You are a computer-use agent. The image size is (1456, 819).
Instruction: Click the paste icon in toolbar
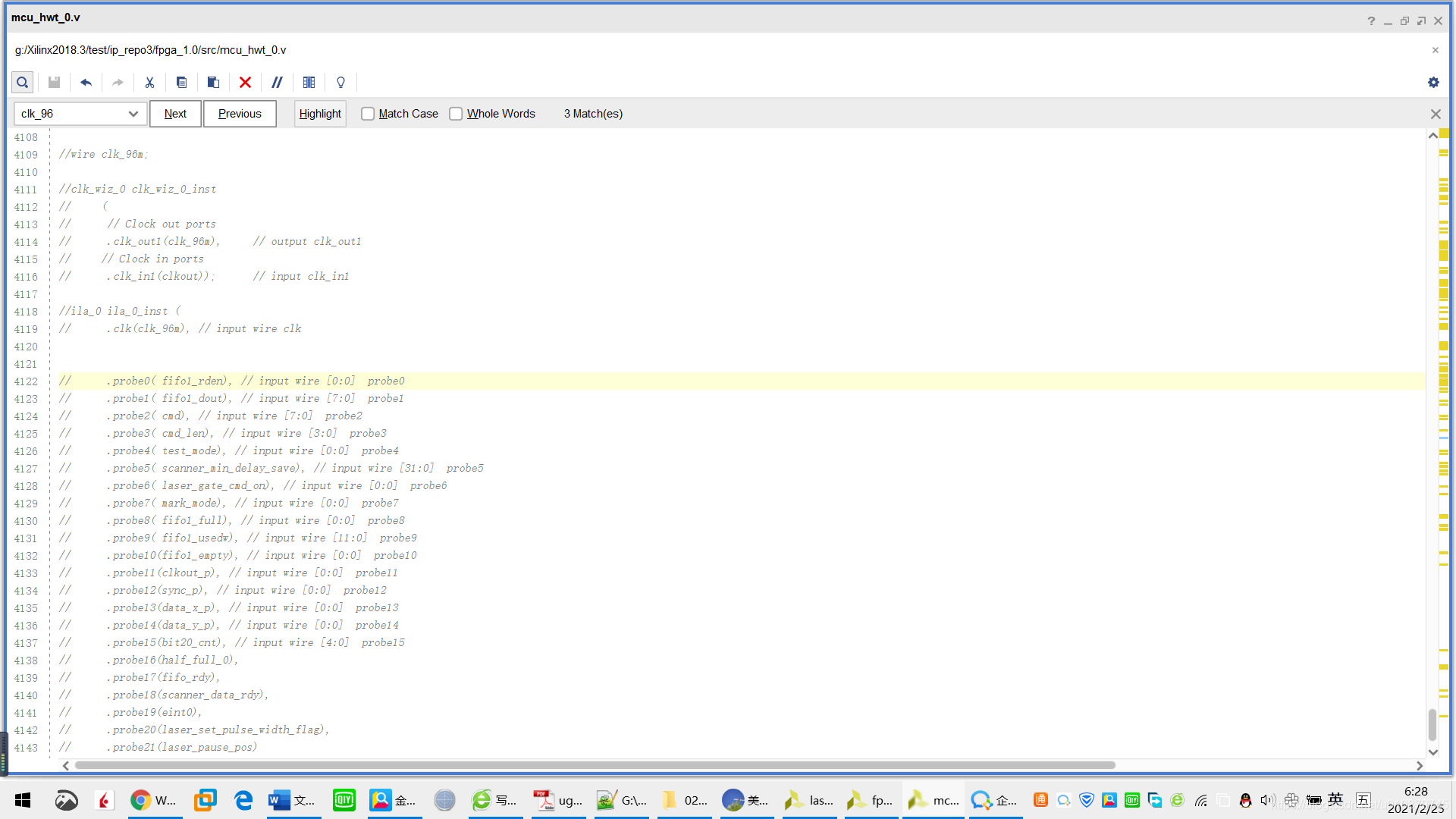click(213, 83)
